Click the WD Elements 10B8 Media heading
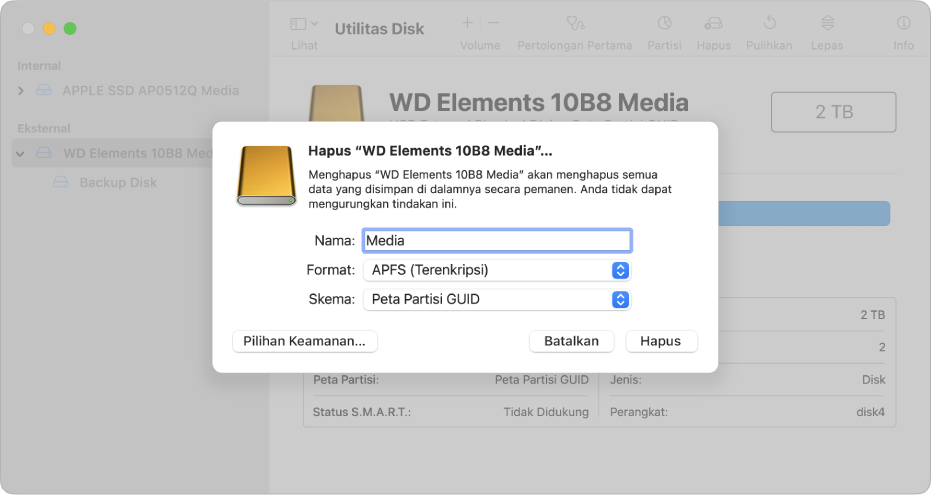The height and width of the screenshot is (495, 931). pos(539,103)
